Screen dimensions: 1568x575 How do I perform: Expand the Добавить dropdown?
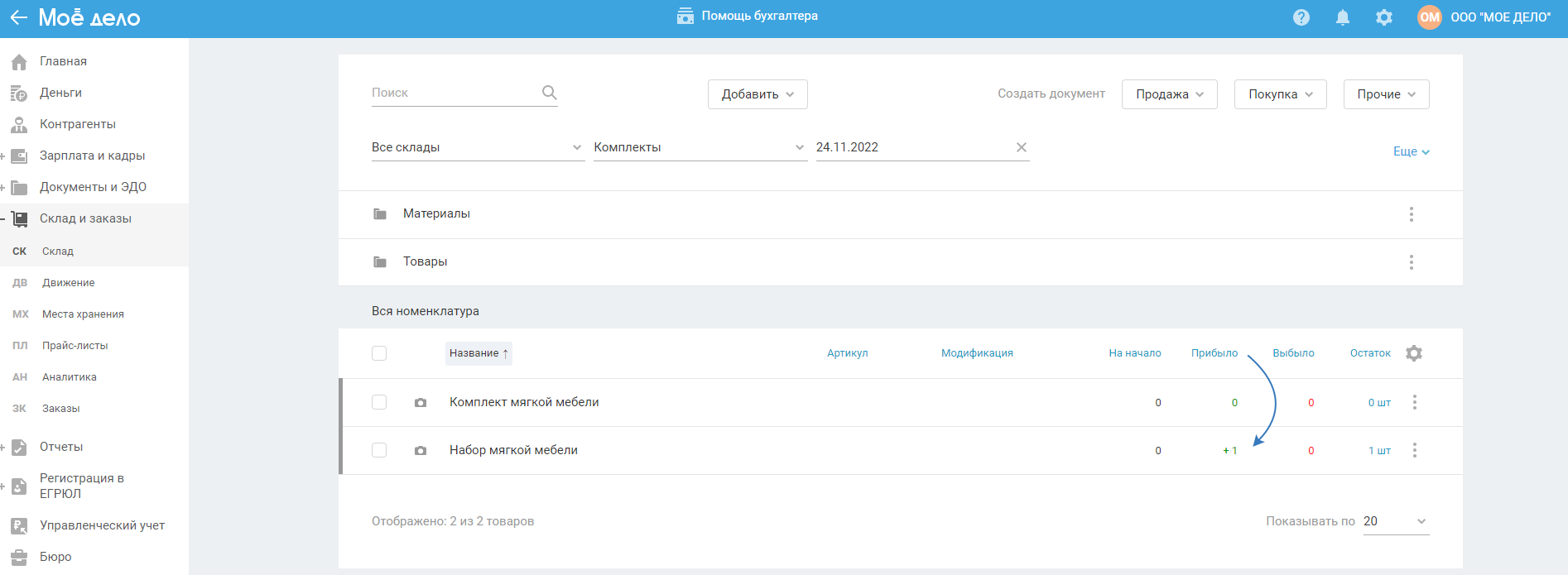(757, 94)
